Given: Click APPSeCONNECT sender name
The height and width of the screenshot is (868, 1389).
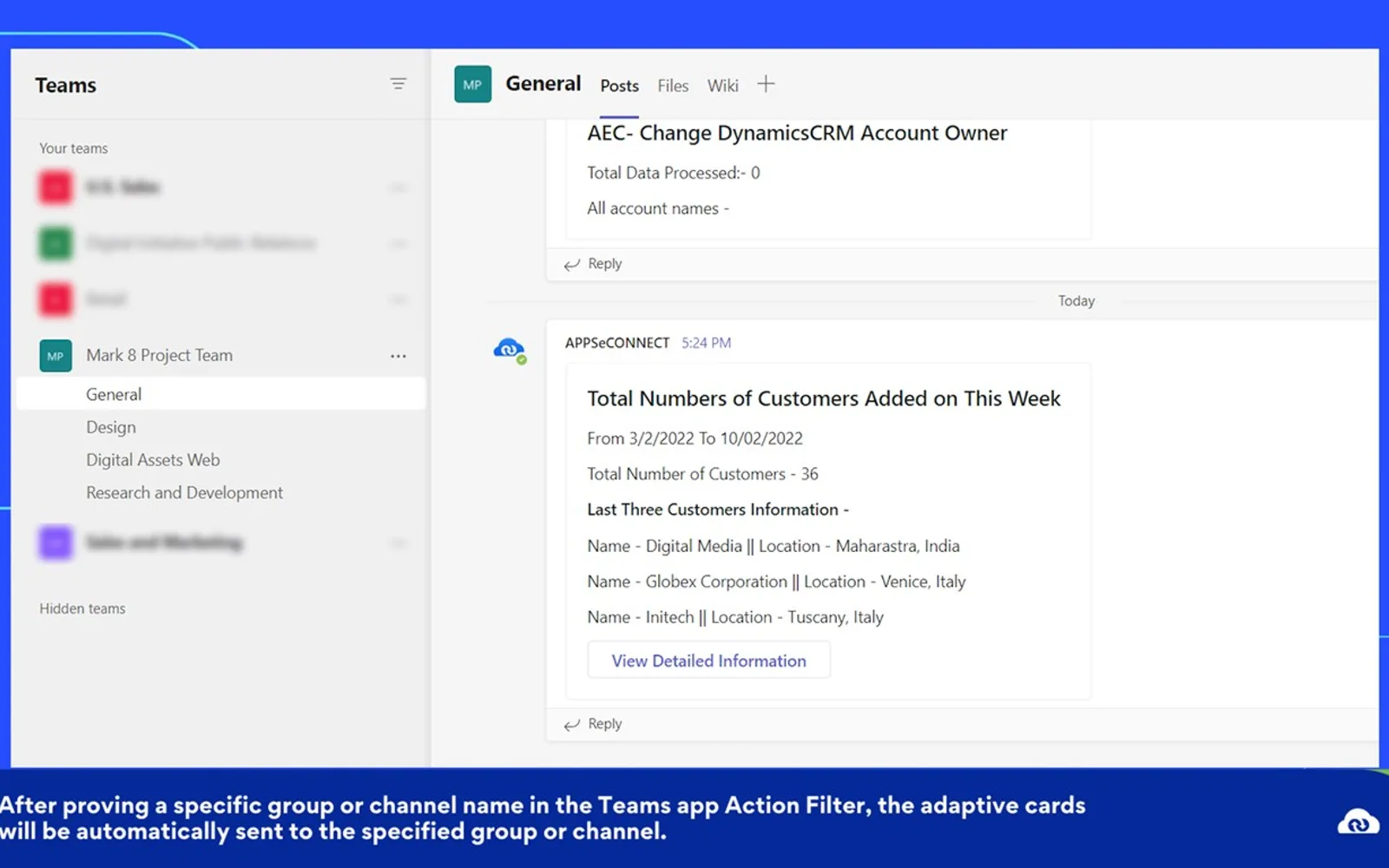Looking at the screenshot, I should pyautogui.click(x=617, y=343).
